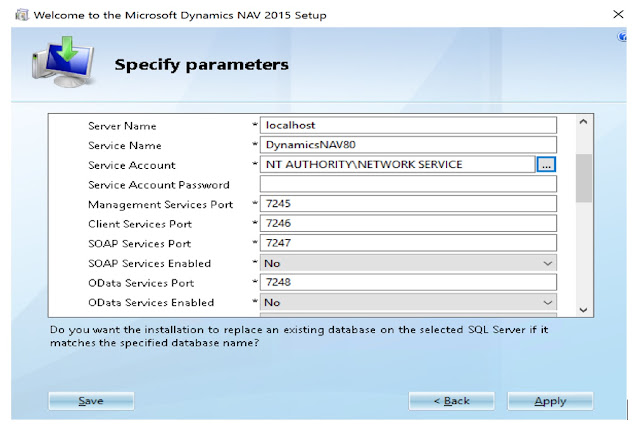The width and height of the screenshot is (640, 429).
Task: Open the OData Services Enabled dropdown
Action: [408, 302]
